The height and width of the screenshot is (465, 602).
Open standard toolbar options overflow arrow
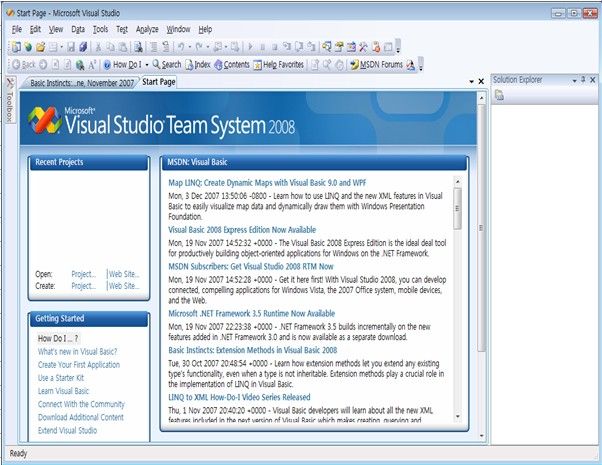click(x=398, y=46)
